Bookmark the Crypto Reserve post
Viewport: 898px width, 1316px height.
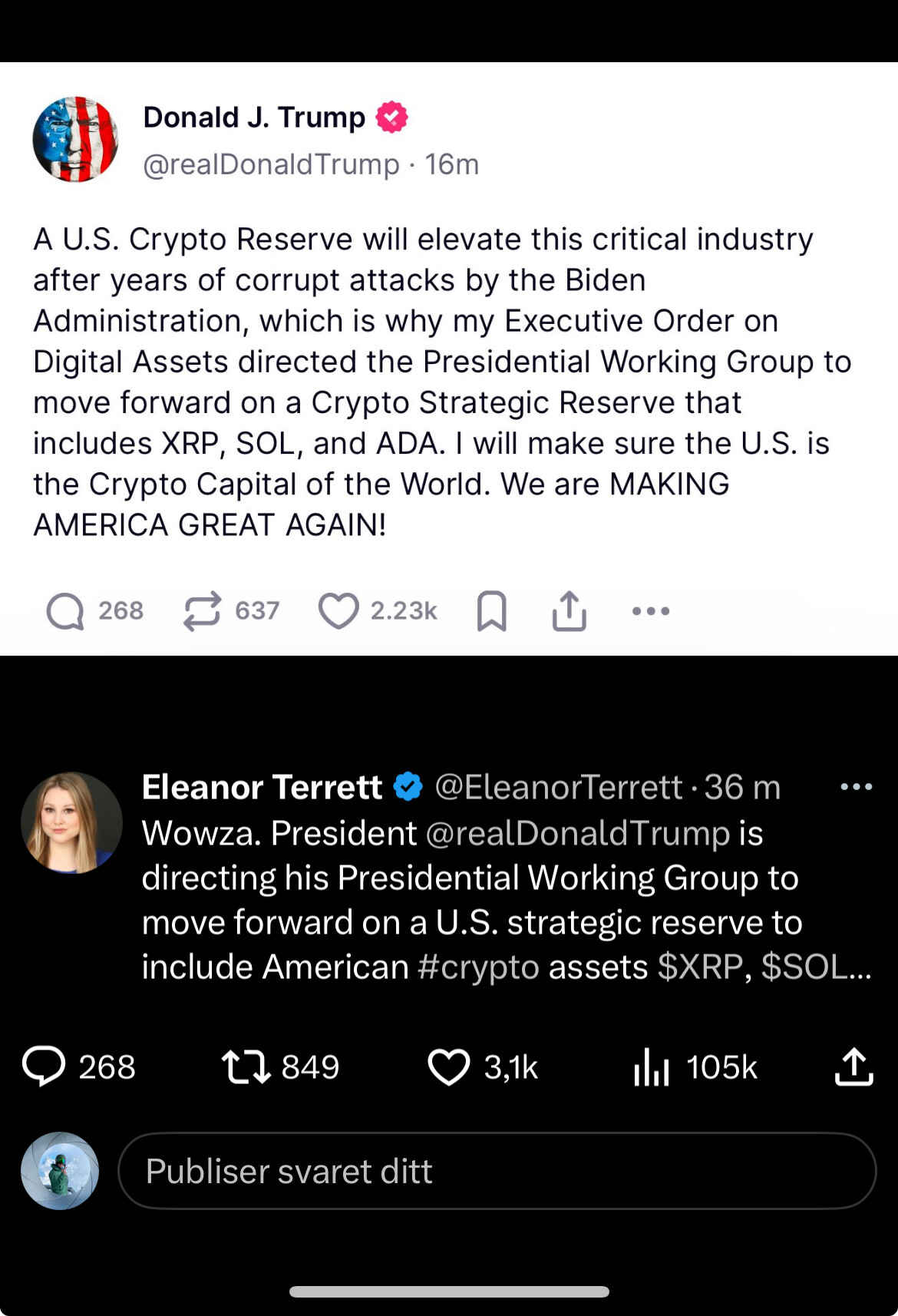491,611
